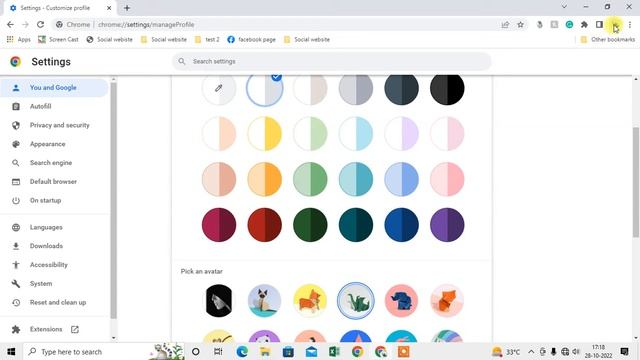Click the page vertical scrollbar

(636, 182)
